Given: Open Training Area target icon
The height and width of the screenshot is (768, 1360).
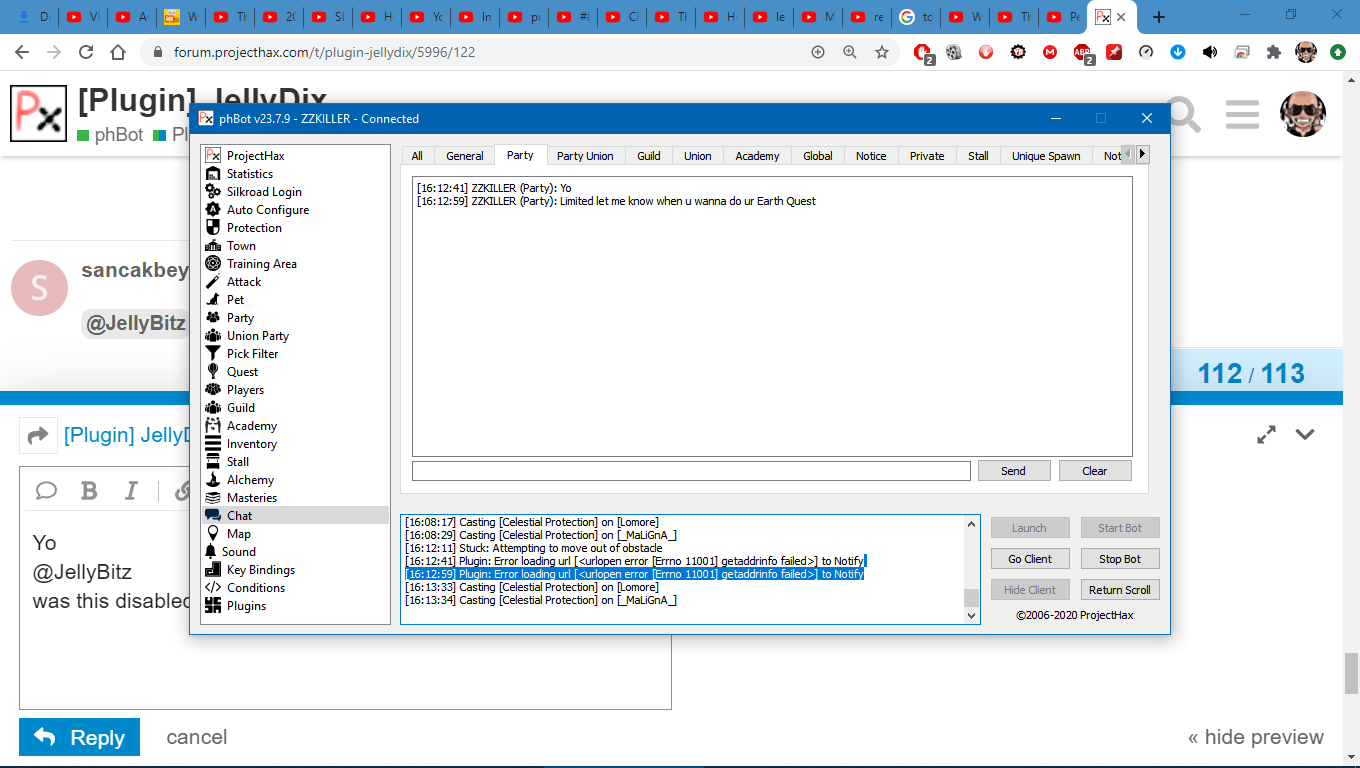Looking at the screenshot, I should (x=212, y=264).
